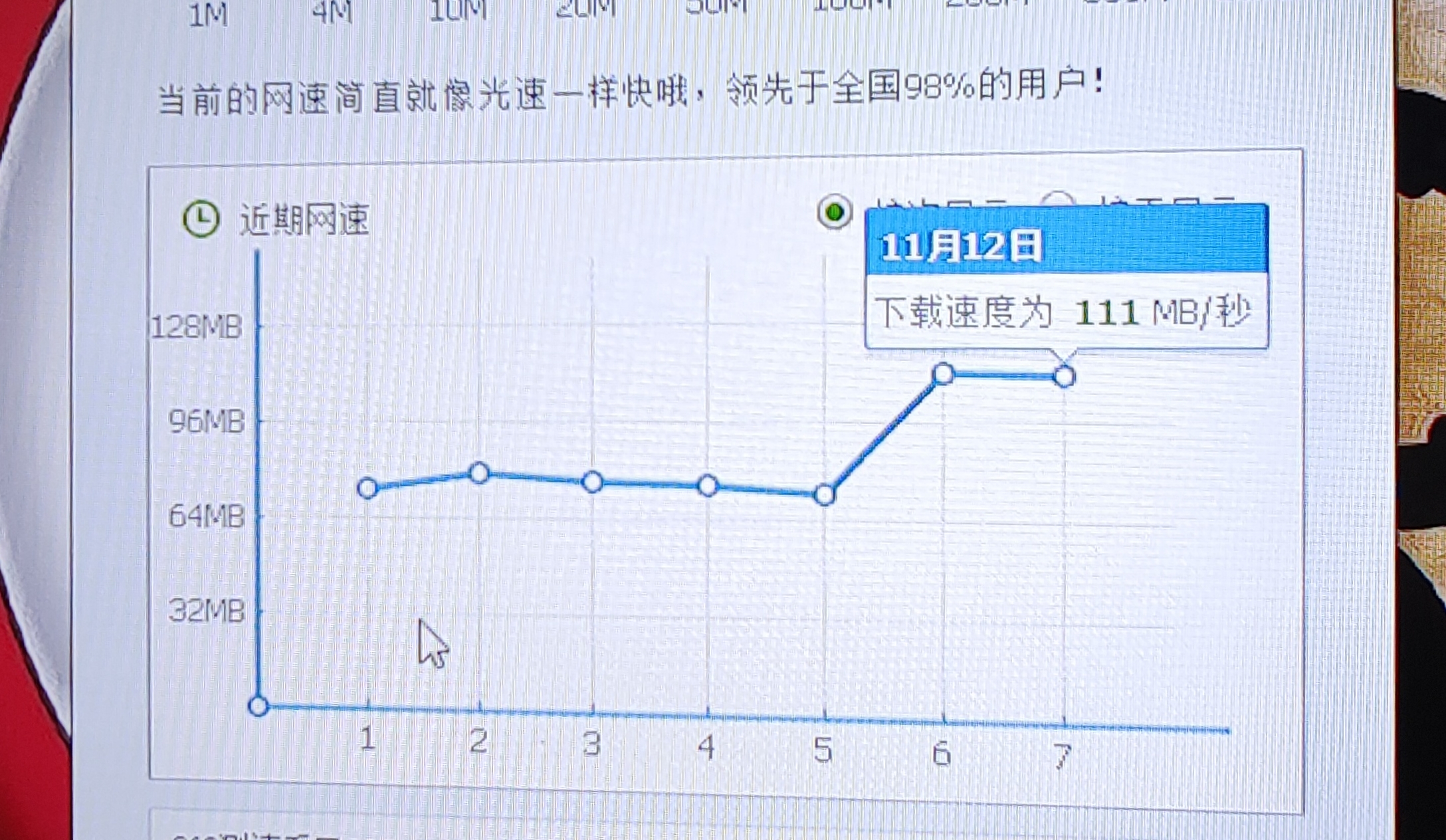Click the 4M scale label at top
Screen dimensions: 1446x840
(x=332, y=11)
